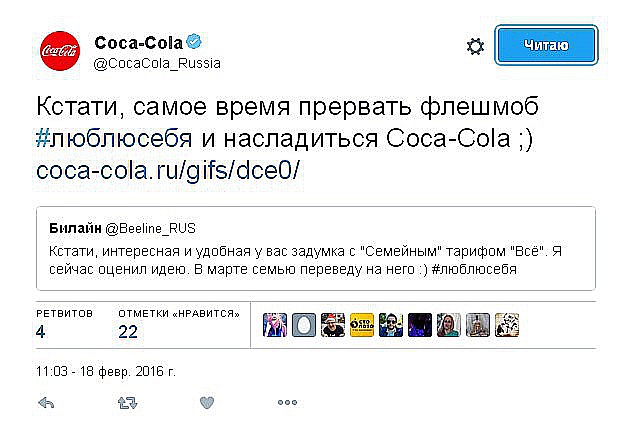The width and height of the screenshot is (632, 440).
Task: Click the yellow radio logo avatar
Action: 362,324
